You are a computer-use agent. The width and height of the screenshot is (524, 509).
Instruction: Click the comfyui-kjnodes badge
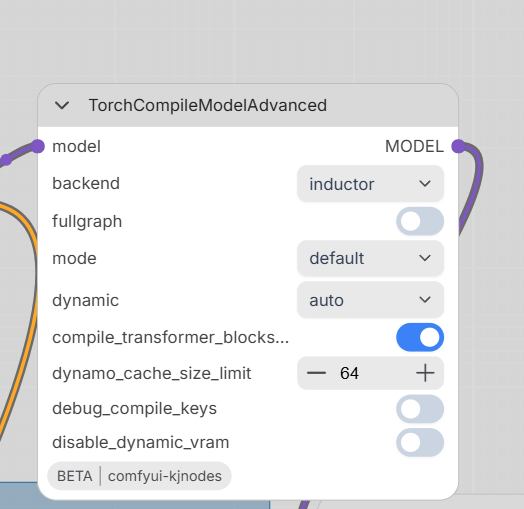pyautogui.click(x=165, y=476)
